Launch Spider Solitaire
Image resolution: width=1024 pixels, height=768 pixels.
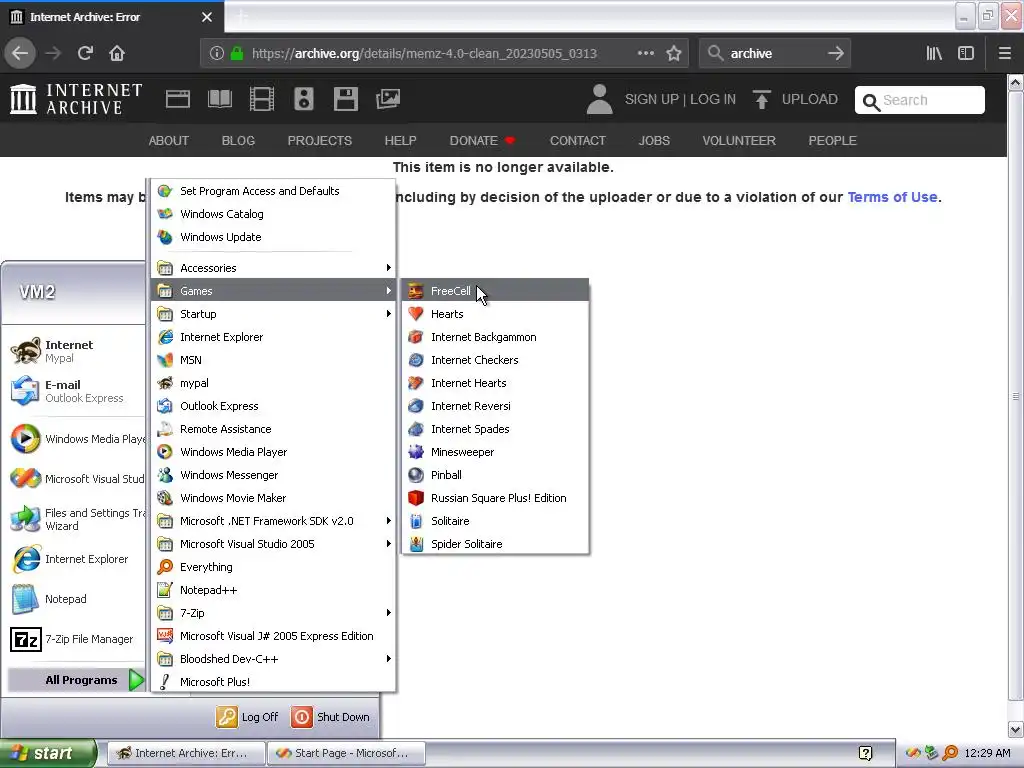495,544
